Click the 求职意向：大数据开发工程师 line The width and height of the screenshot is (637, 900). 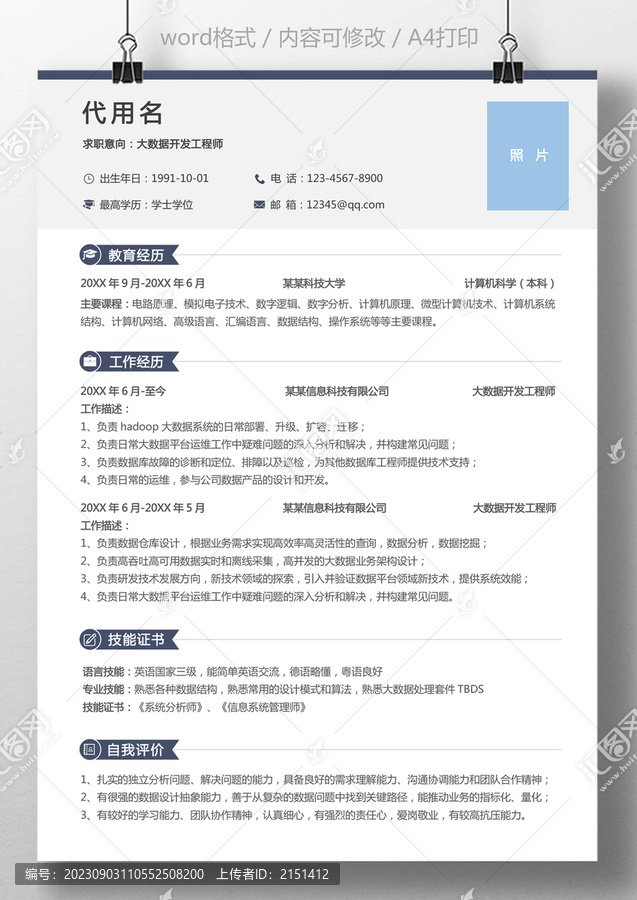tap(153, 144)
